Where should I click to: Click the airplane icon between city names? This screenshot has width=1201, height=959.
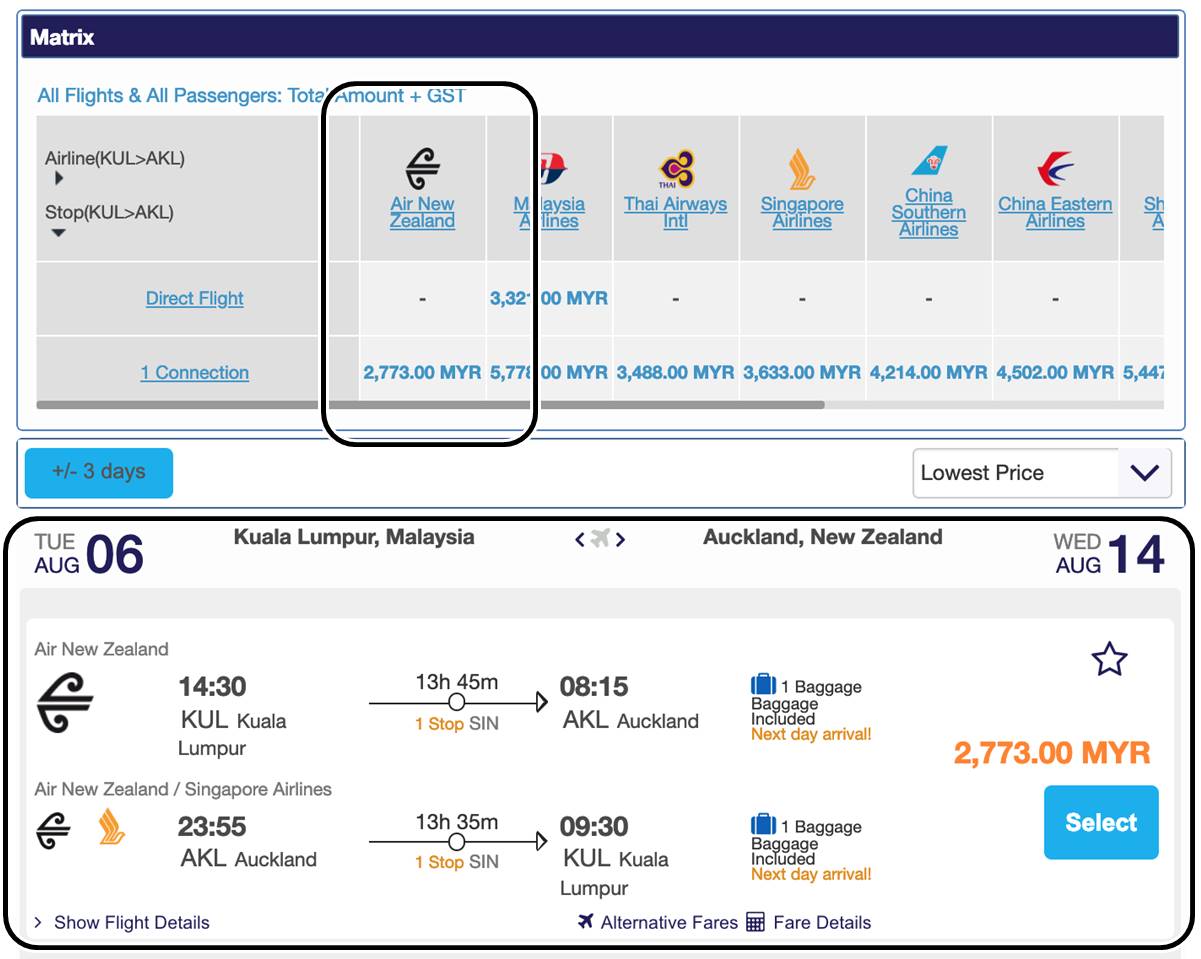pos(600,539)
